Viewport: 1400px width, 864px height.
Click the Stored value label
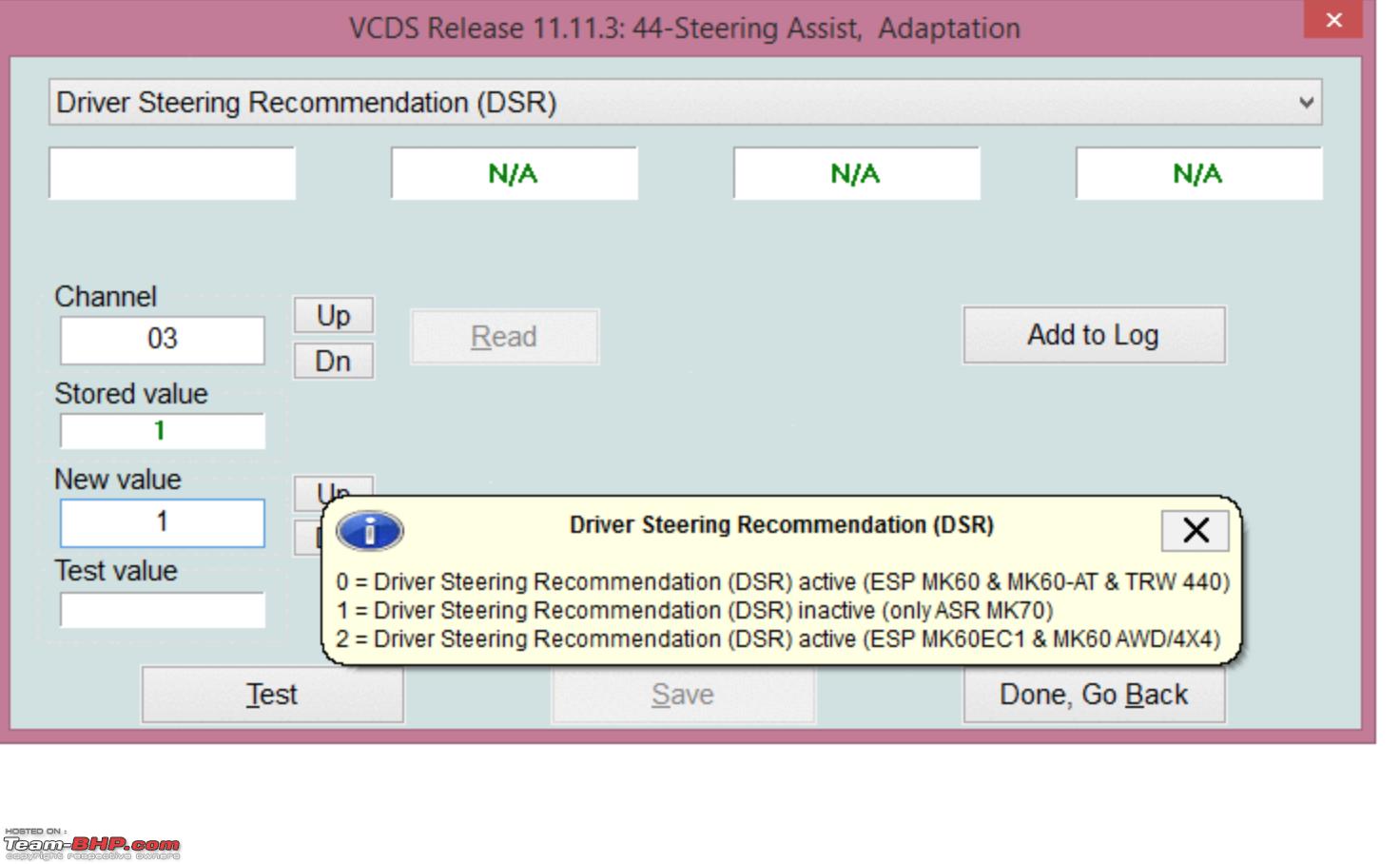pyautogui.click(x=131, y=394)
